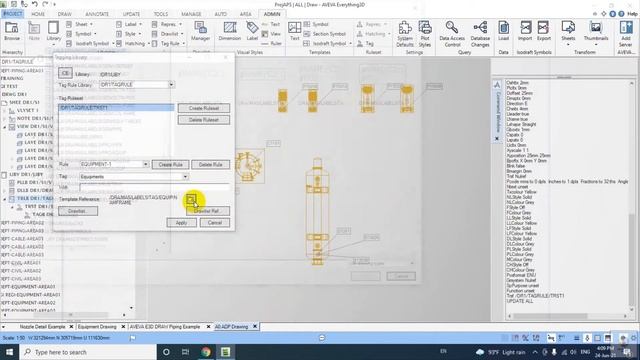Click the Tag item in Ruleset group
This screenshot has width=640, height=360.
coord(366,43)
